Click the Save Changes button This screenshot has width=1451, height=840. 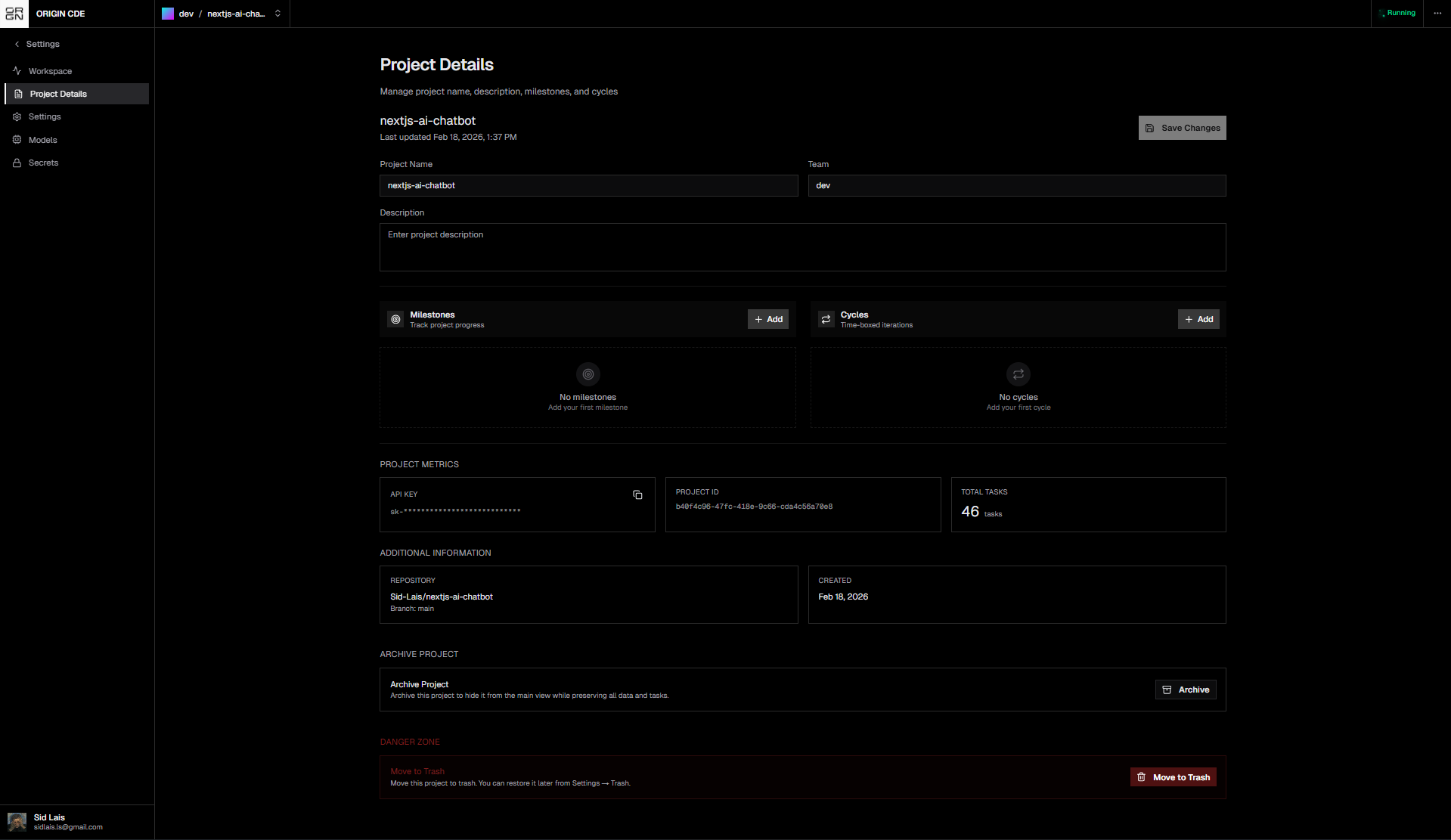pos(1182,128)
